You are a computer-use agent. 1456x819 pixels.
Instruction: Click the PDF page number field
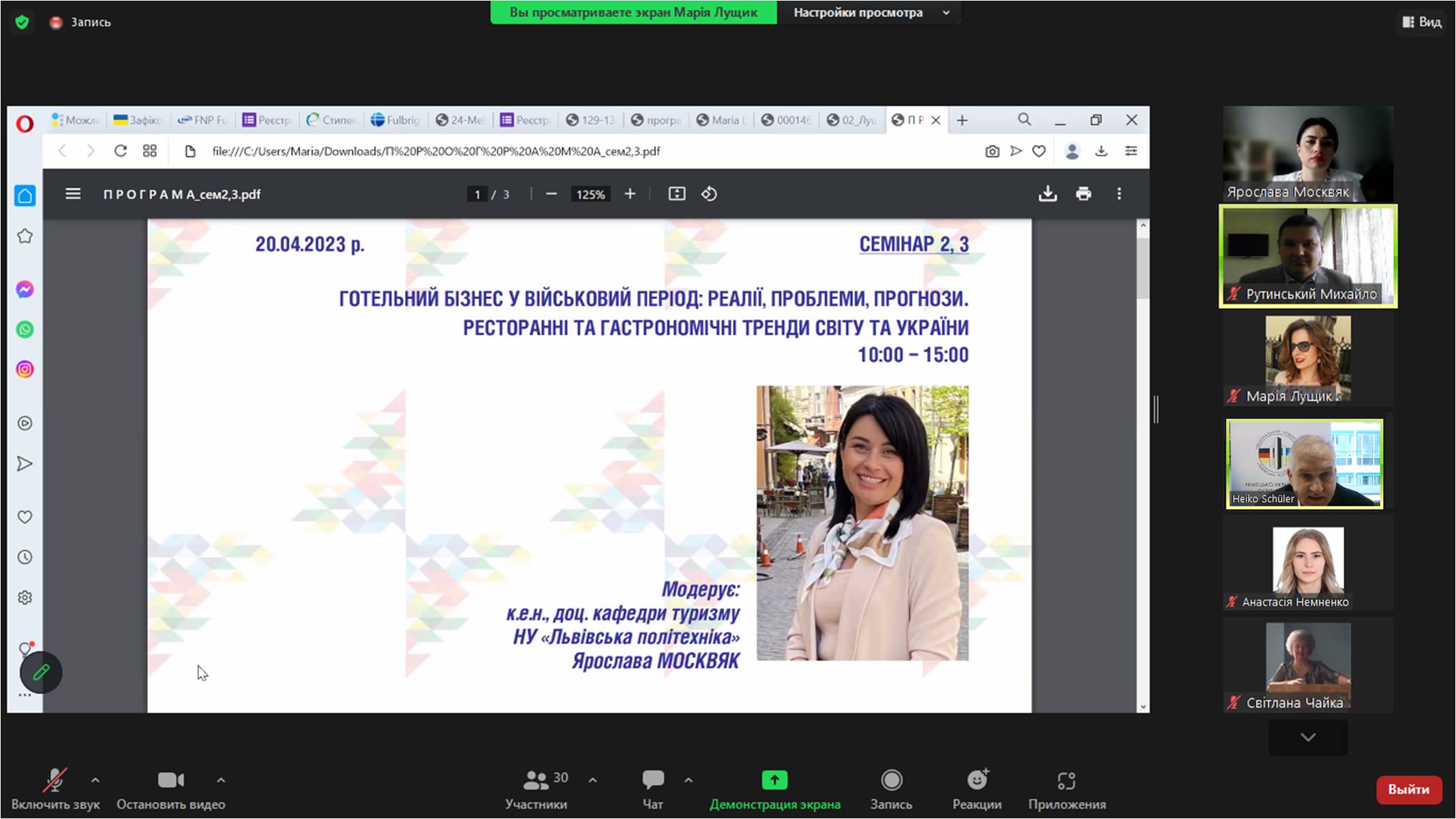(477, 195)
